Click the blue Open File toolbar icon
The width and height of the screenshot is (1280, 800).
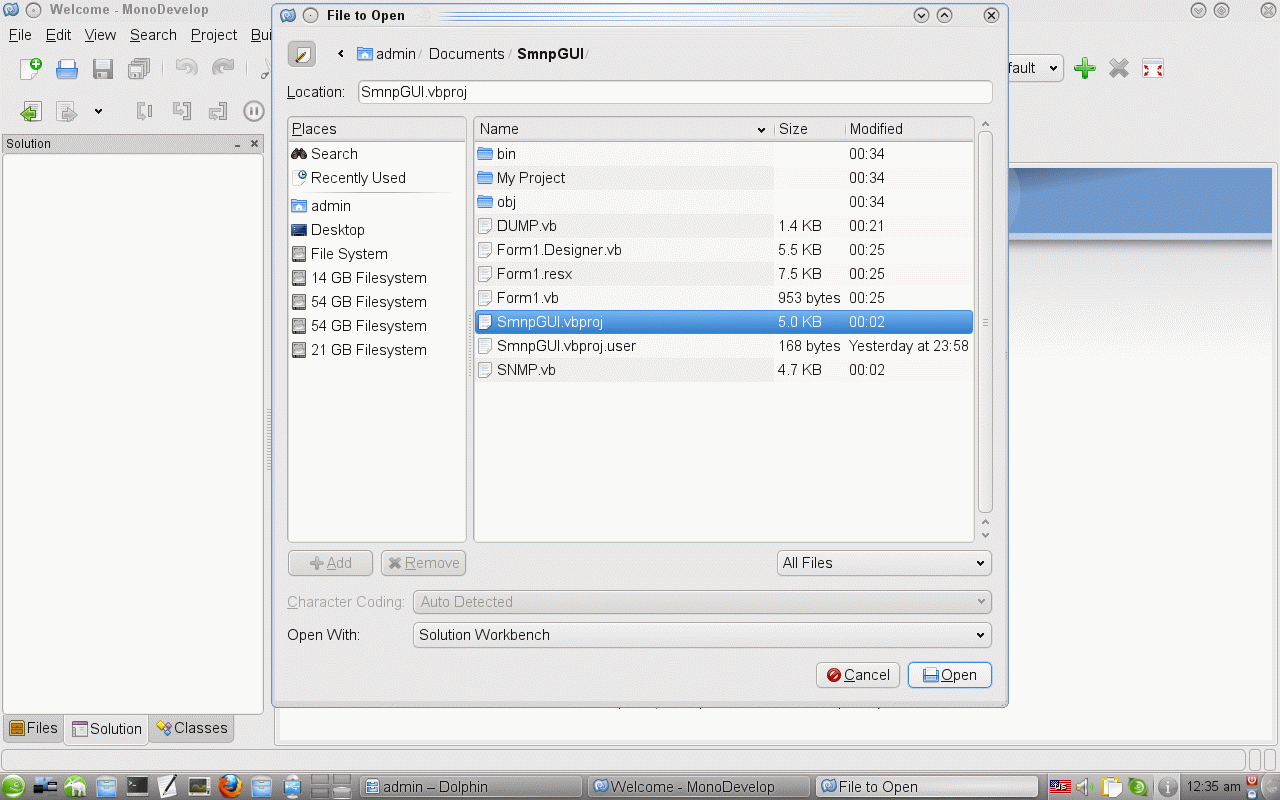click(x=67, y=69)
